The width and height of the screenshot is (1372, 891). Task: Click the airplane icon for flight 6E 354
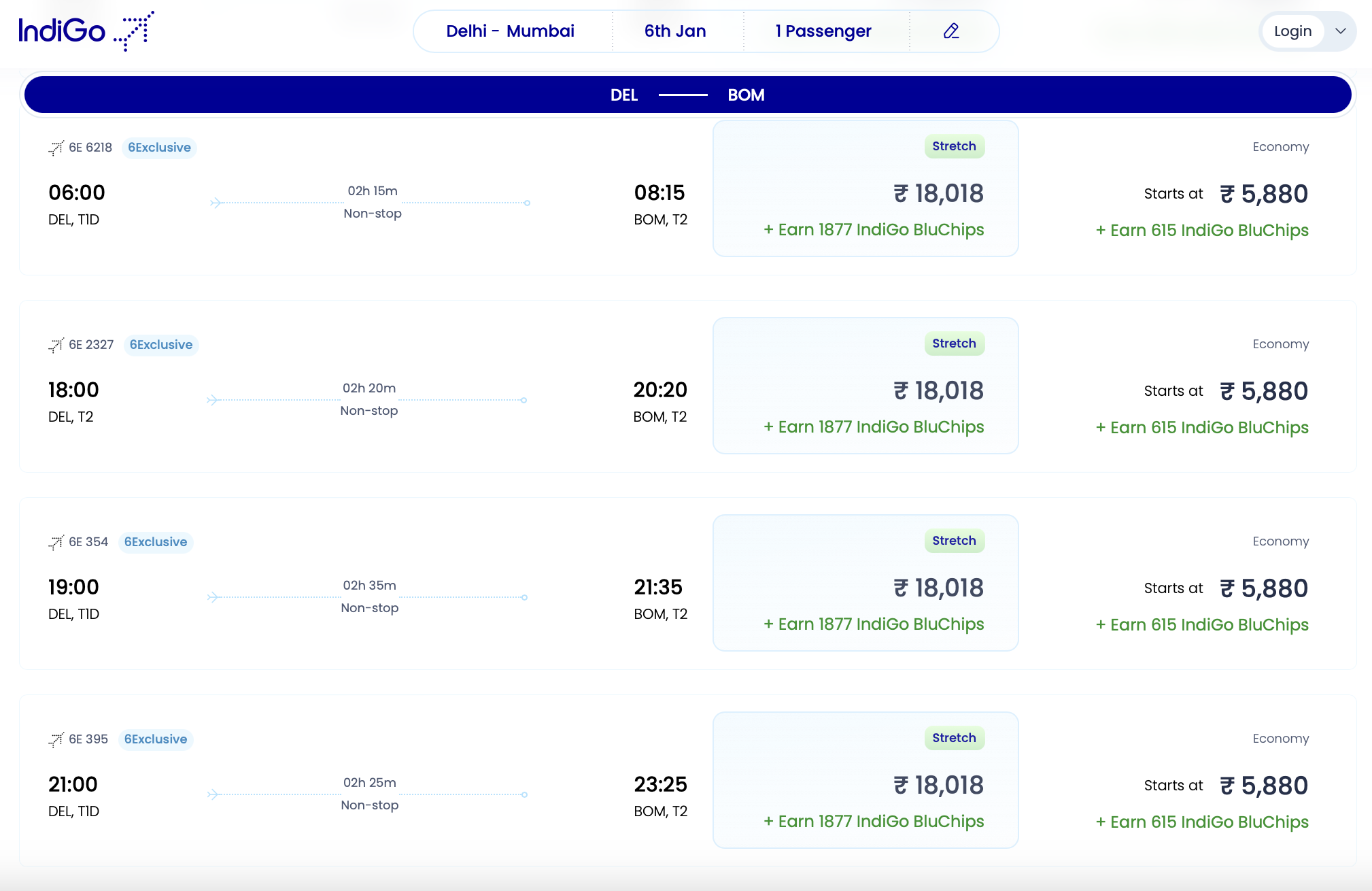(x=55, y=542)
